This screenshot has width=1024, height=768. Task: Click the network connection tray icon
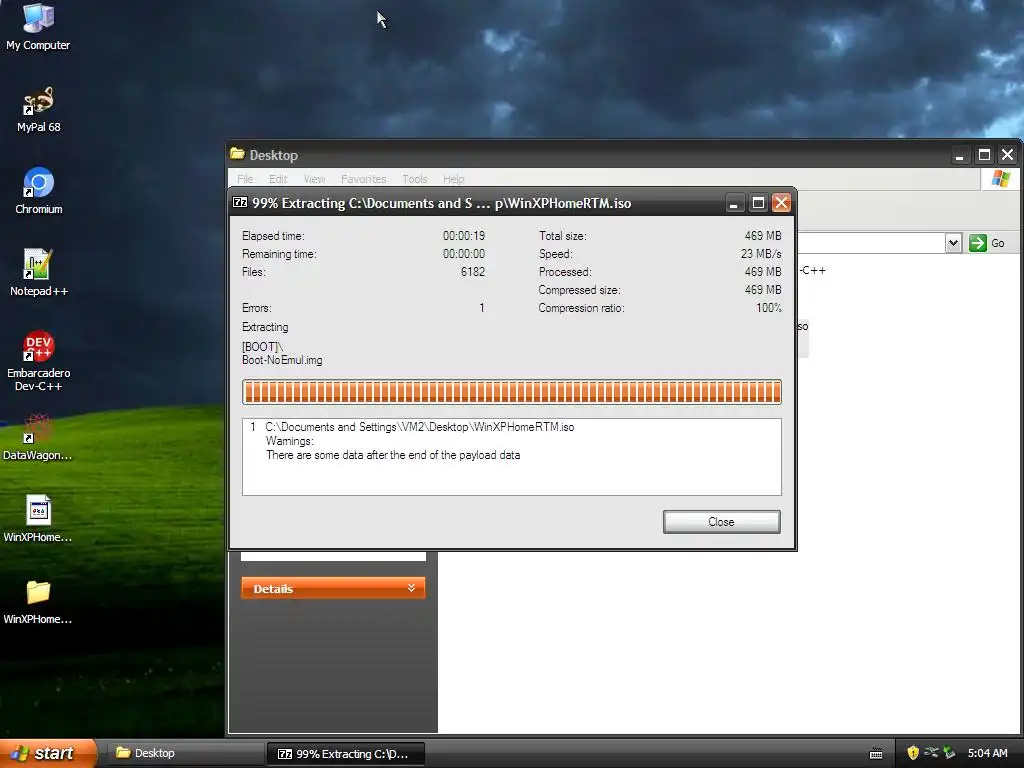[931, 753]
